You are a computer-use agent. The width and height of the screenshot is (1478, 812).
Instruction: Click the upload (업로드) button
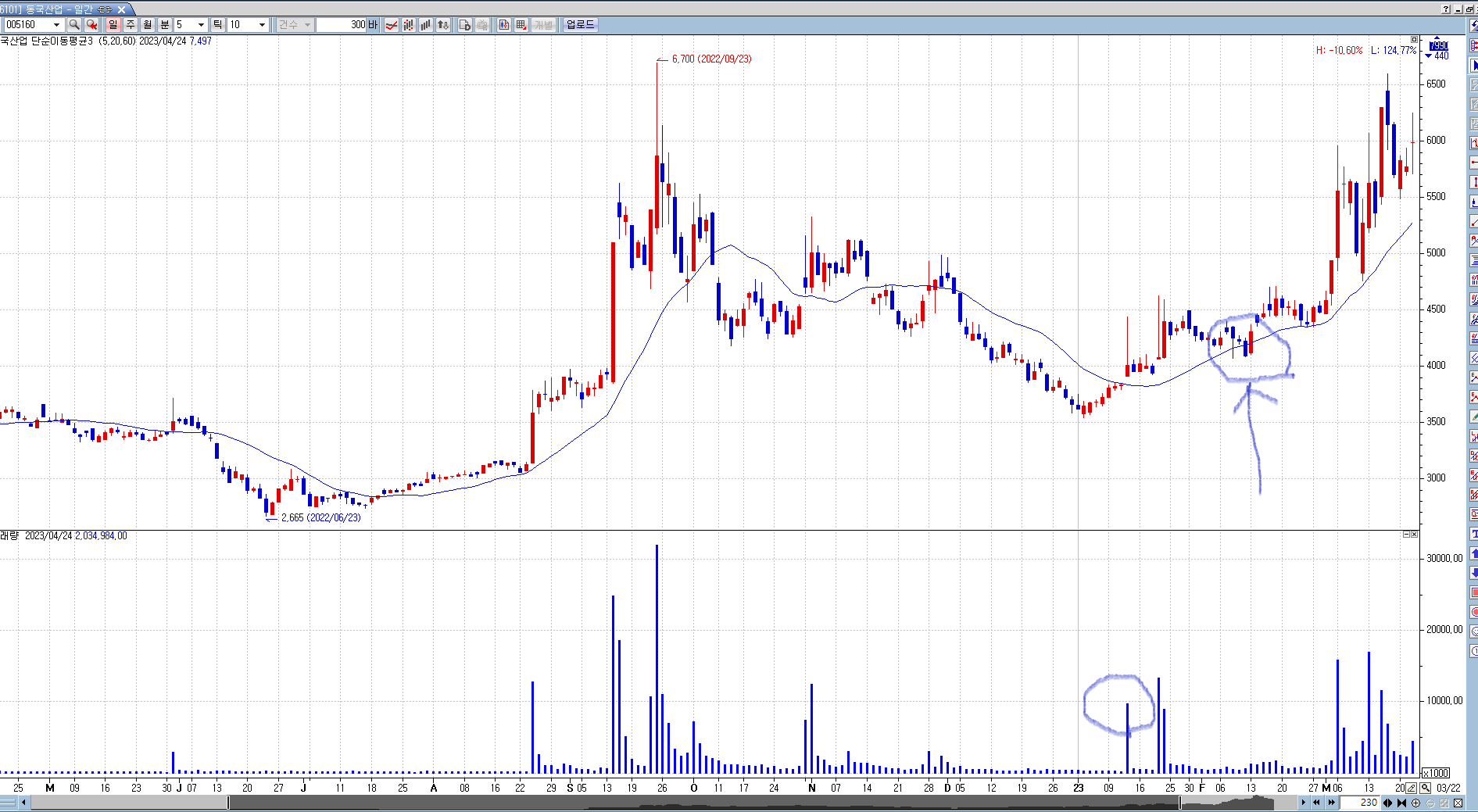coord(580,25)
